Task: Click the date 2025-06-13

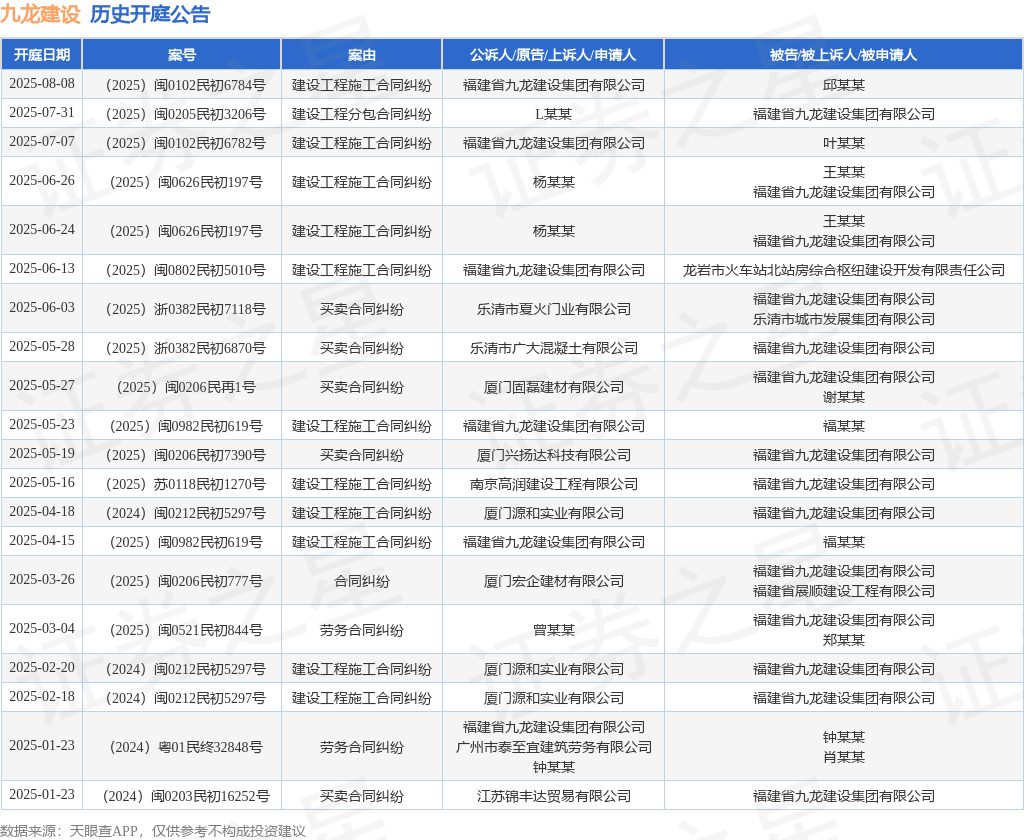Action: pyautogui.click(x=42, y=268)
